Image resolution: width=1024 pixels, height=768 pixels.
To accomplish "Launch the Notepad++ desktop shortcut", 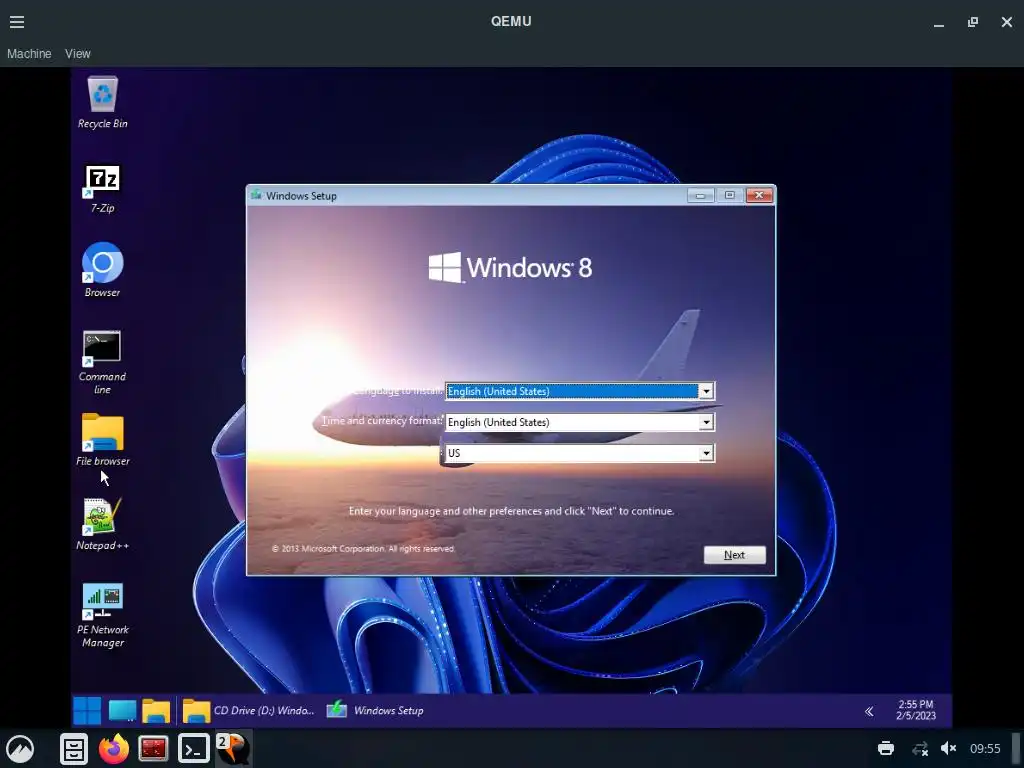I will (x=103, y=524).
